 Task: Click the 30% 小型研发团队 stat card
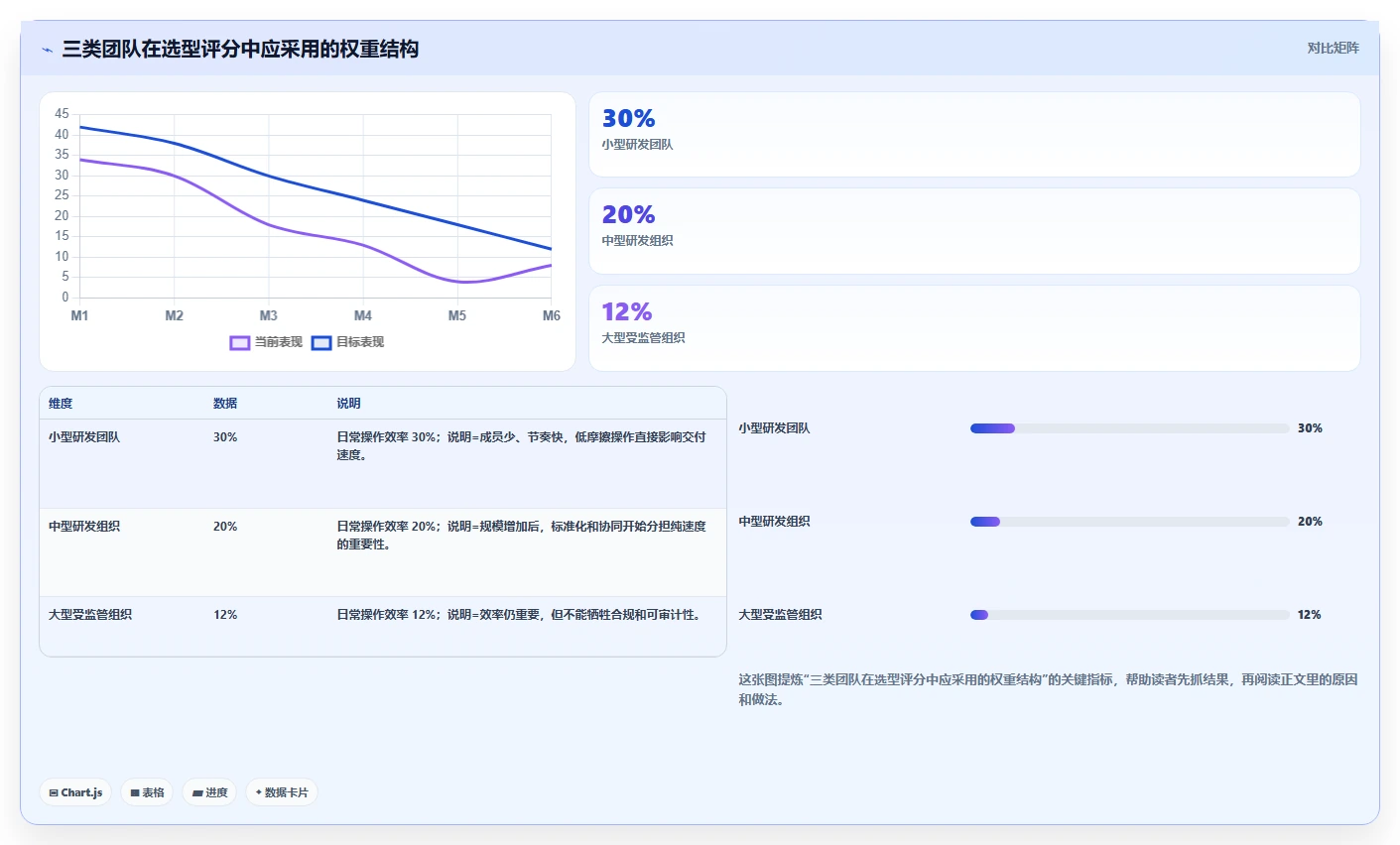[974, 135]
